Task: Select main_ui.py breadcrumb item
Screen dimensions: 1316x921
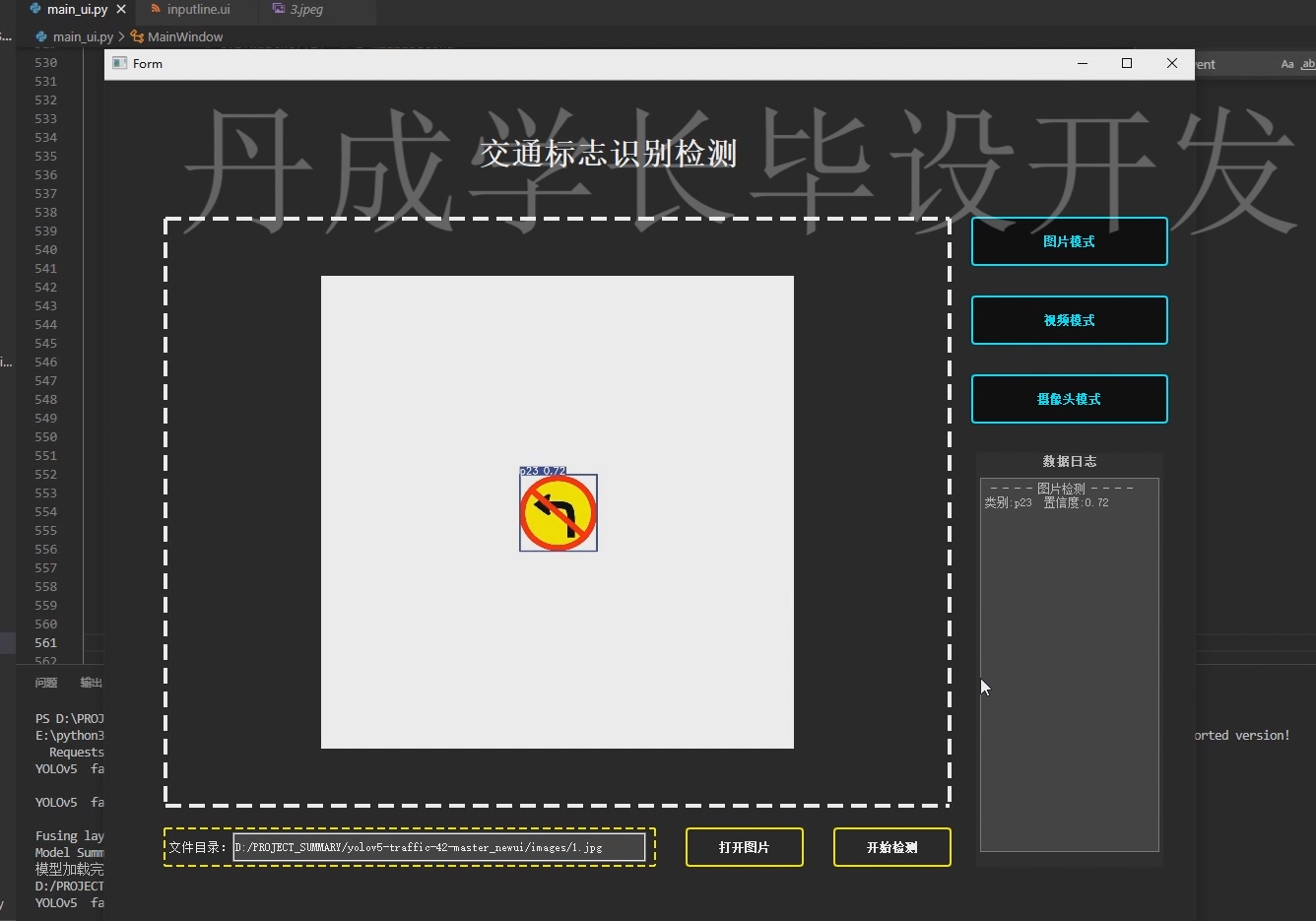Action: click(83, 36)
